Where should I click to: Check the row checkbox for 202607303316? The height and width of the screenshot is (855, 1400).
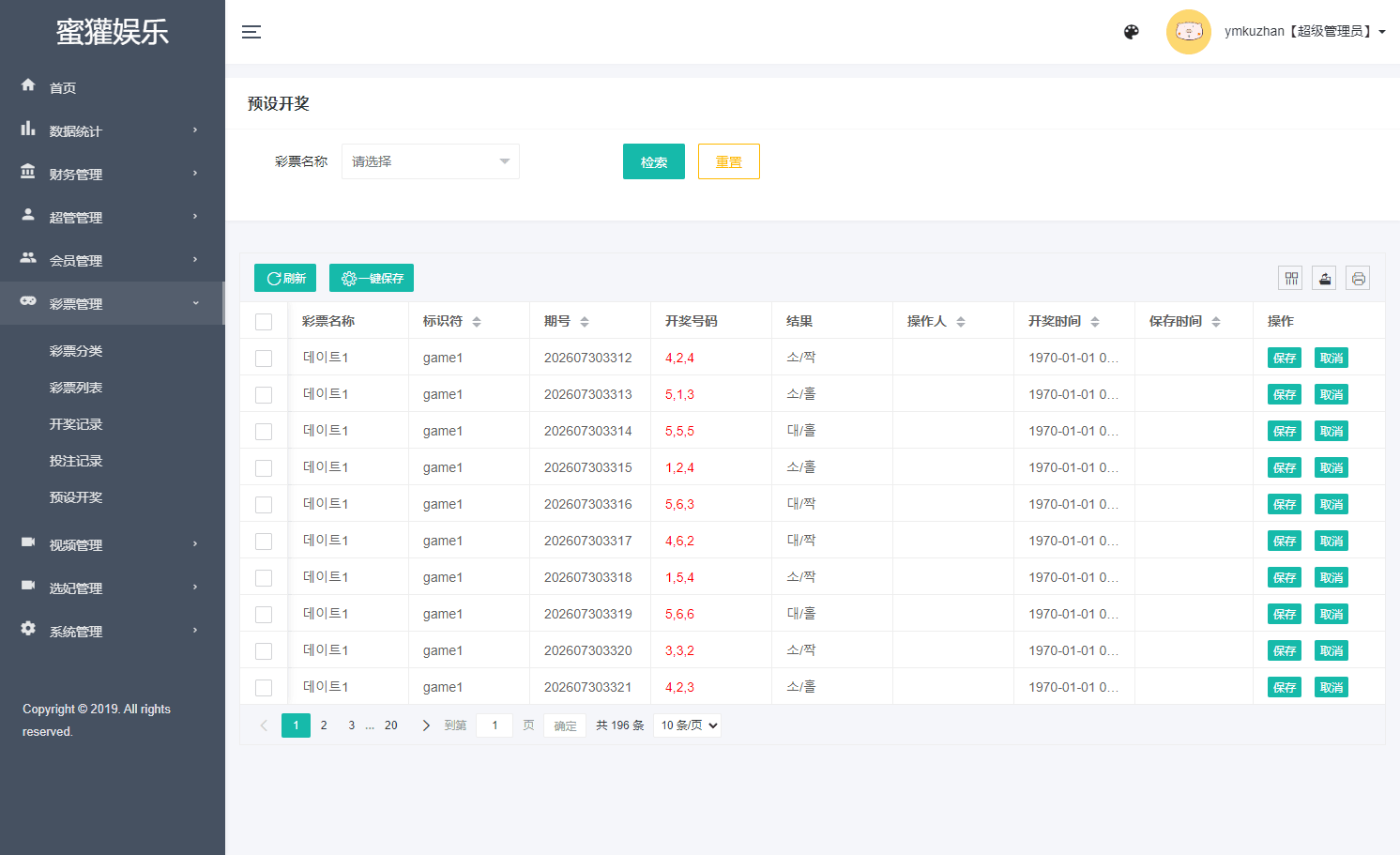click(264, 505)
